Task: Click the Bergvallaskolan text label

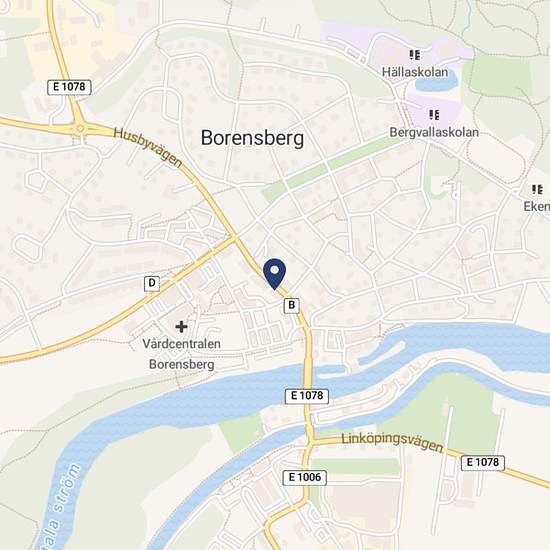Action: coord(434,132)
